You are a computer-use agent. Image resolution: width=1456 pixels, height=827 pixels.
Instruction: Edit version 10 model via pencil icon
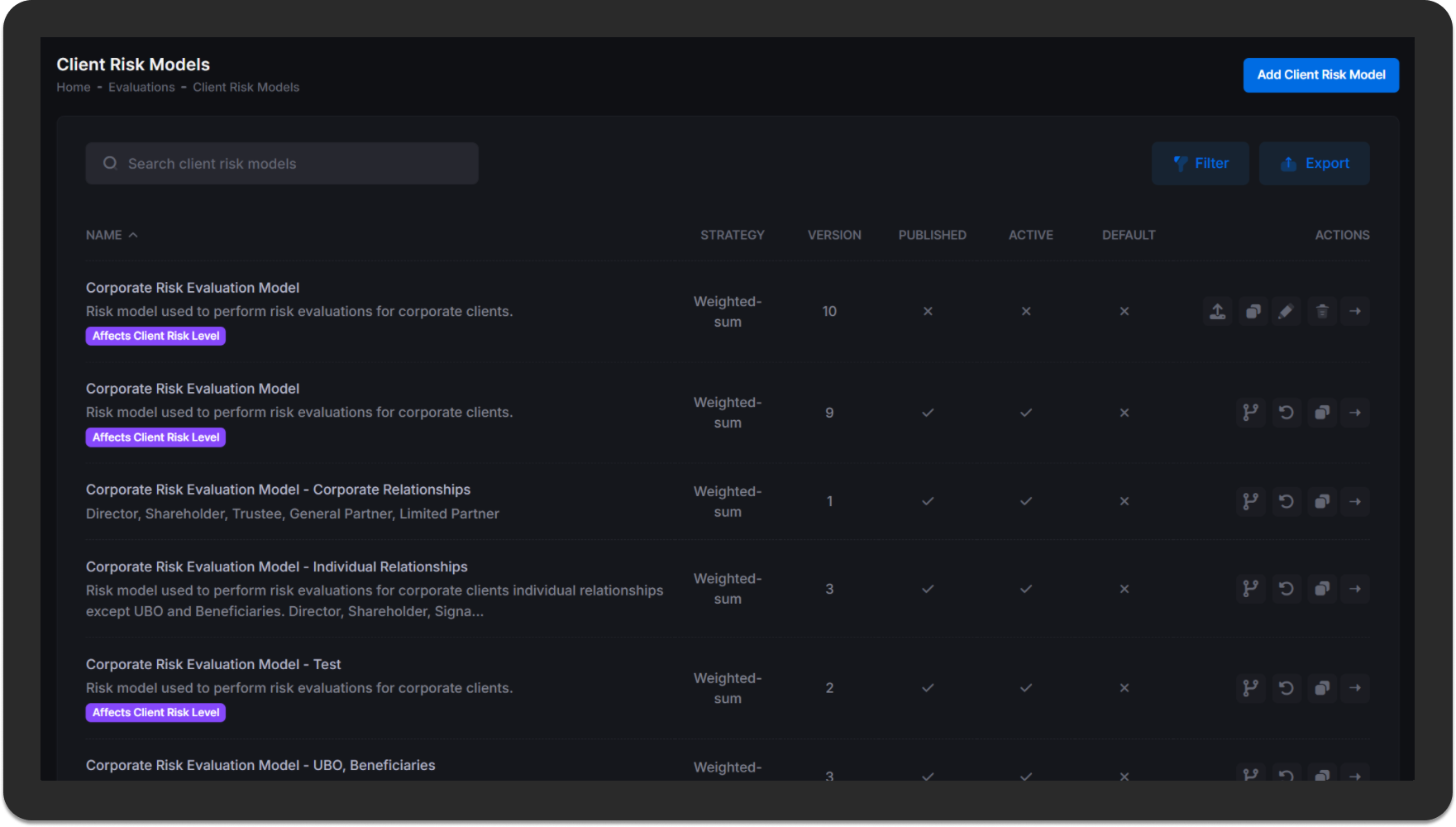[x=1286, y=312]
